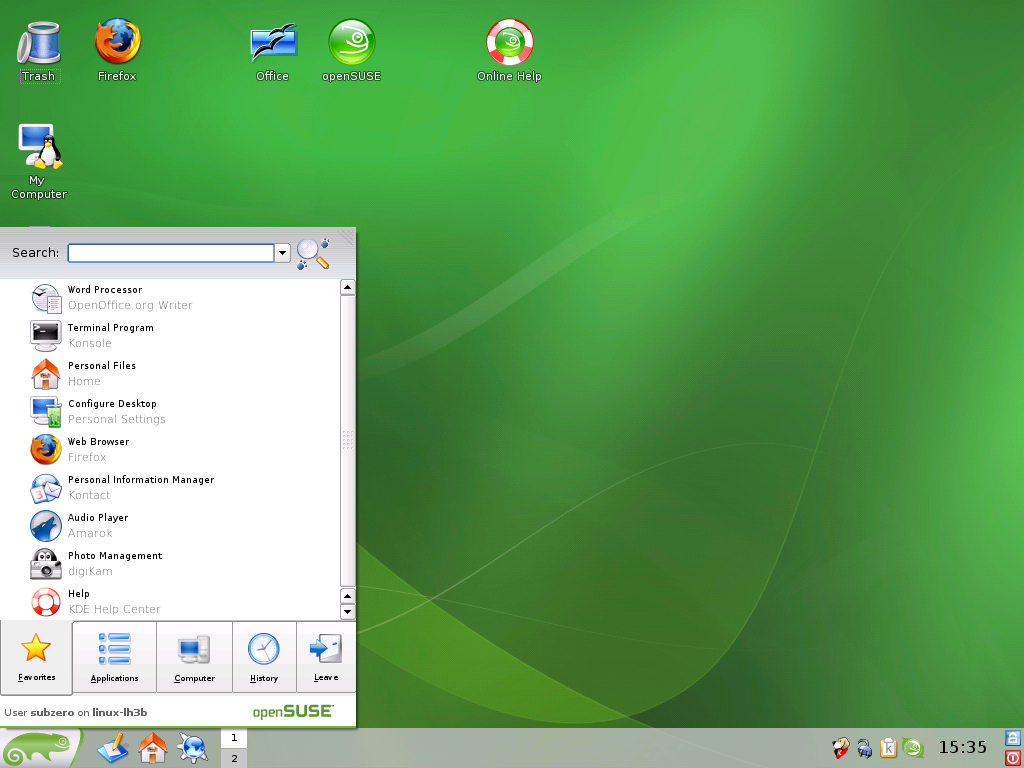Image resolution: width=1024 pixels, height=768 pixels.
Task: Click the red logout power button
Action: tap(1013, 758)
